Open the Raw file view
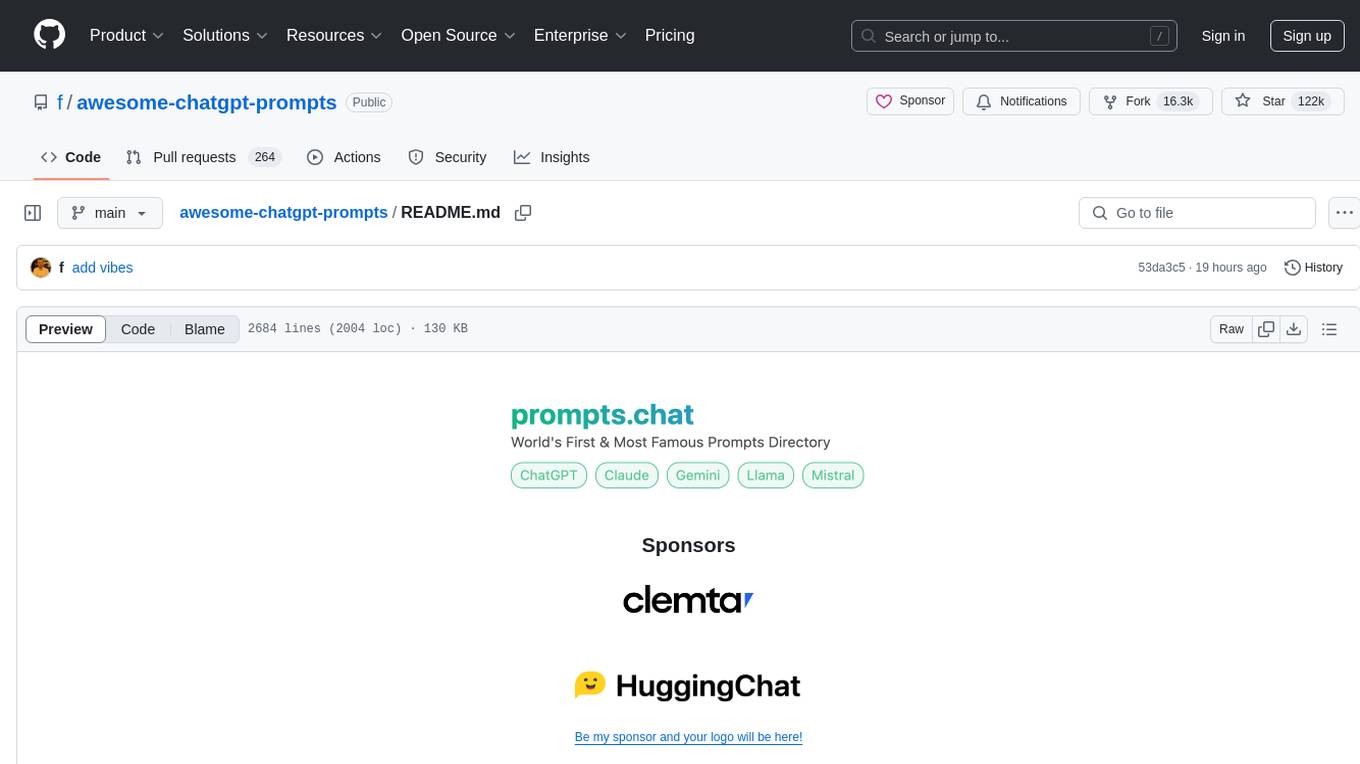 tap(1231, 329)
